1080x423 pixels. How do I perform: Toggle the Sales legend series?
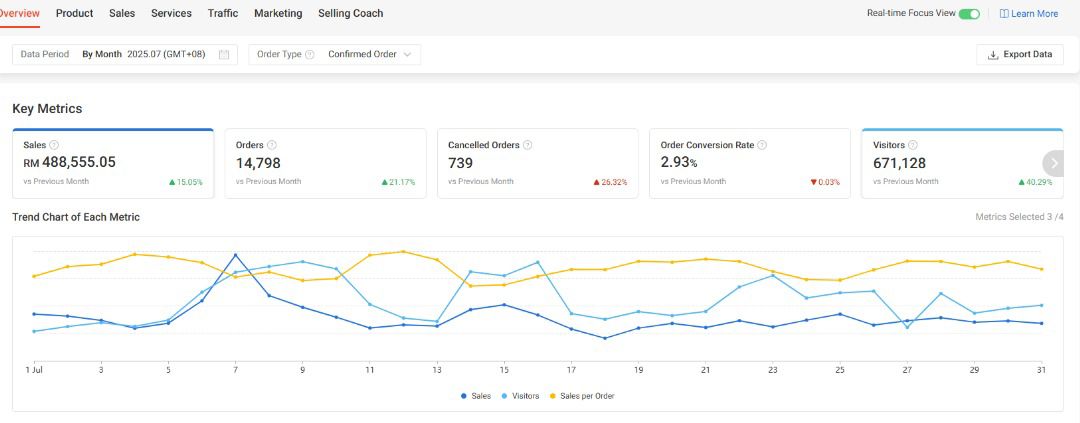click(x=476, y=396)
